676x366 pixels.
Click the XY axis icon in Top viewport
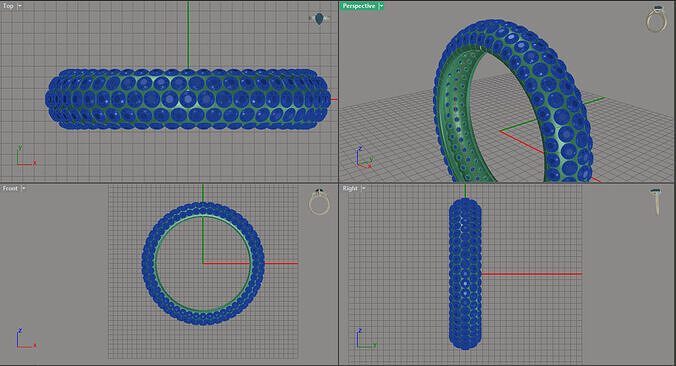click(26, 156)
